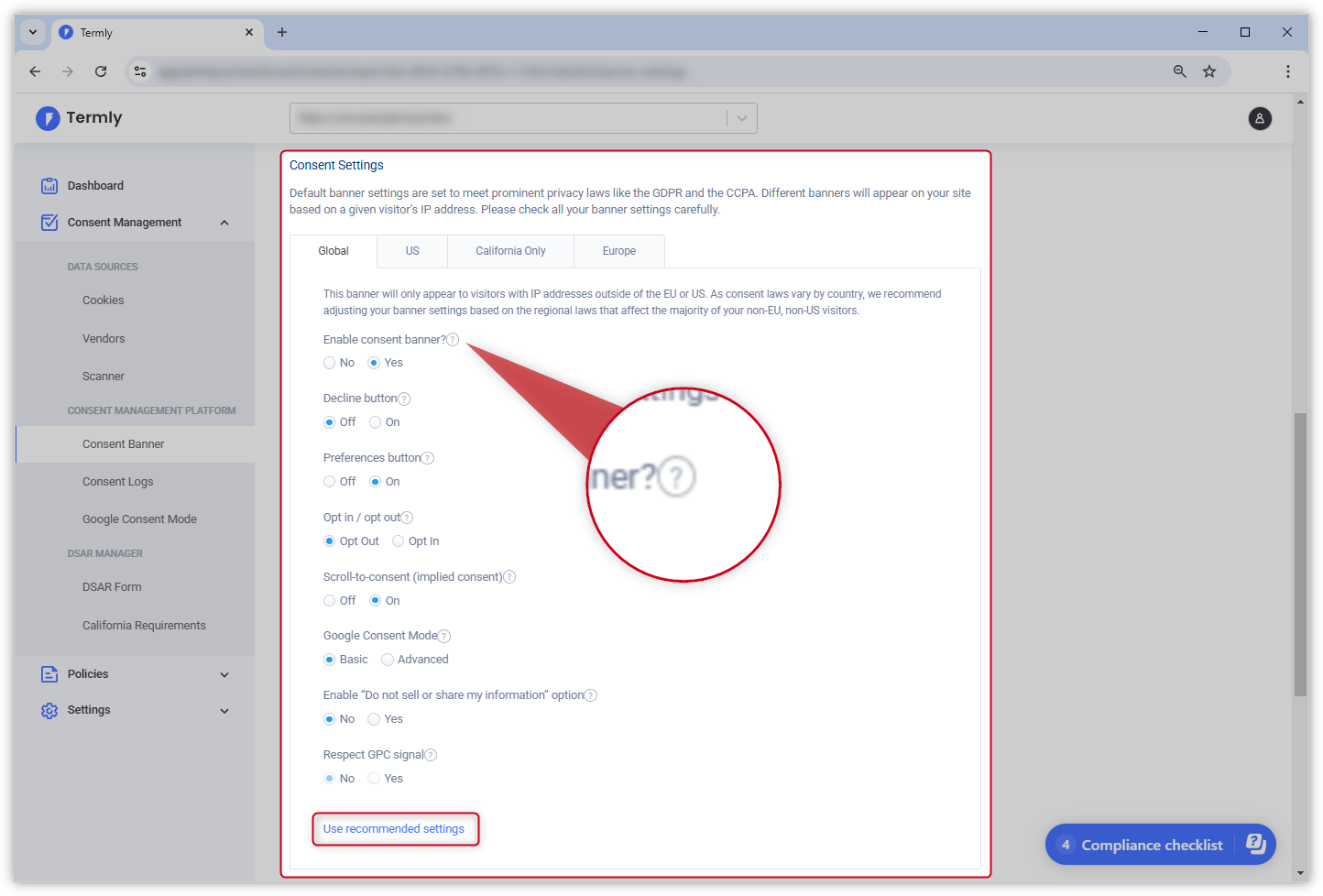Image resolution: width=1323 pixels, height=896 pixels.
Task: Expand the website selector dropdown
Action: 741,118
